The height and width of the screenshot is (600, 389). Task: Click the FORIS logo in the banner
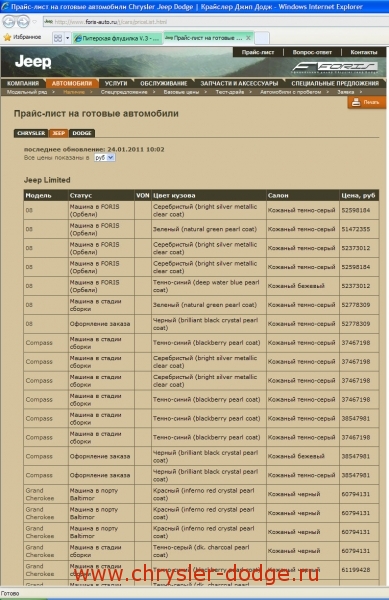coord(335,67)
